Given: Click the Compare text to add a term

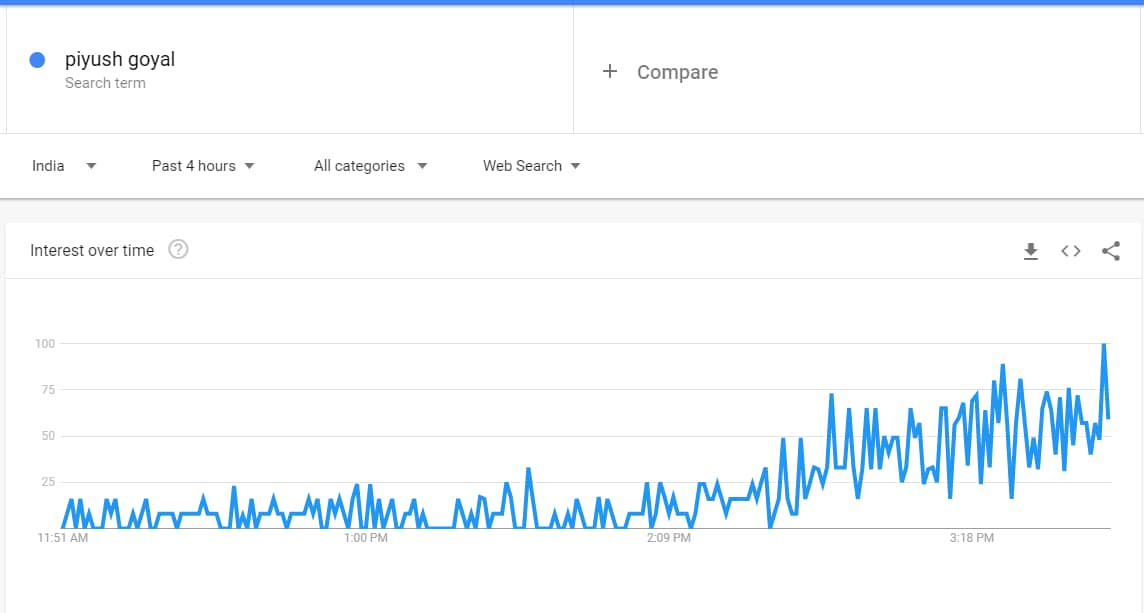Looking at the screenshot, I should [x=677, y=72].
